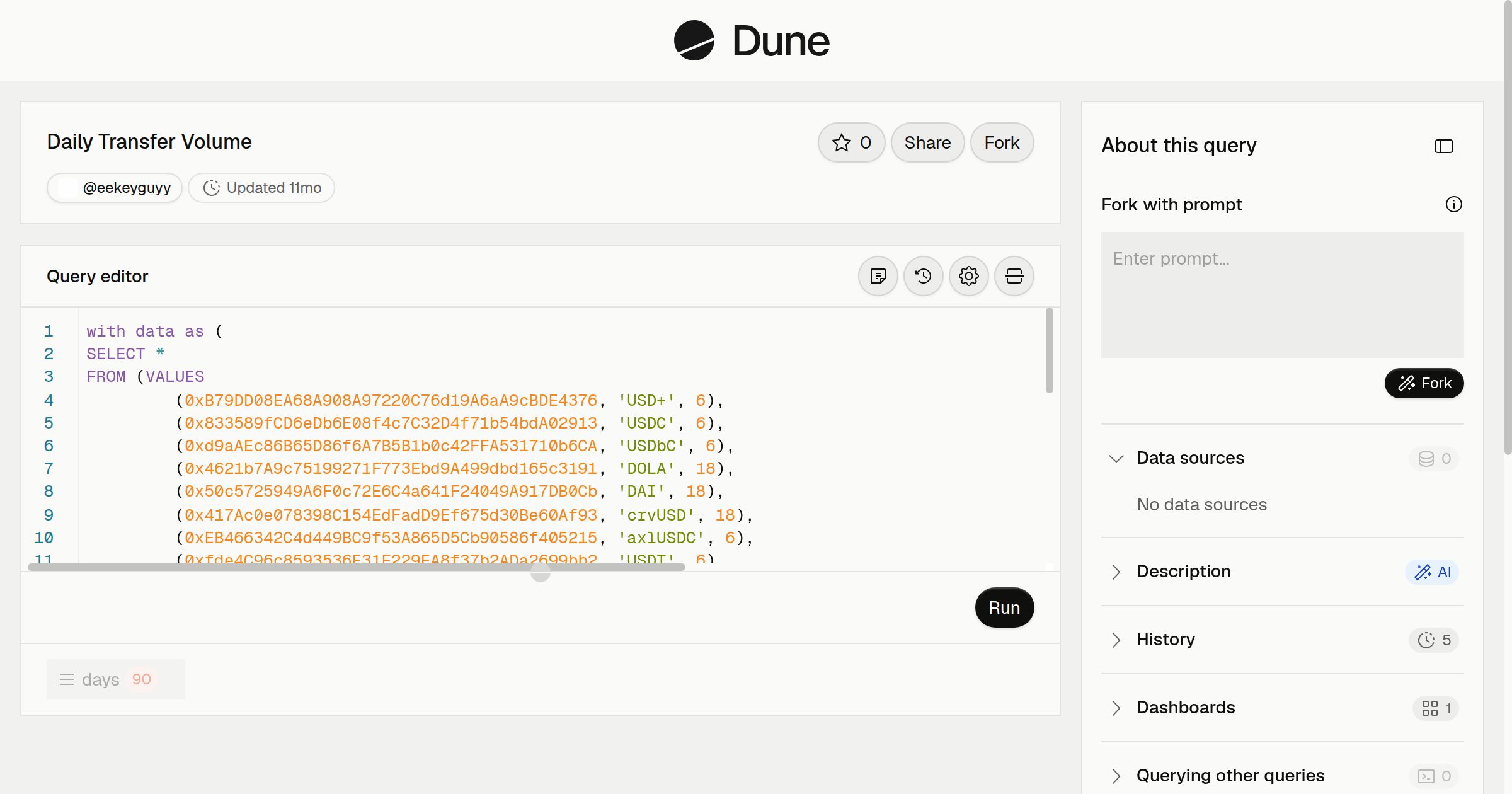1512x794 pixels.
Task: Click the Data sources count badge
Action: (1434, 458)
